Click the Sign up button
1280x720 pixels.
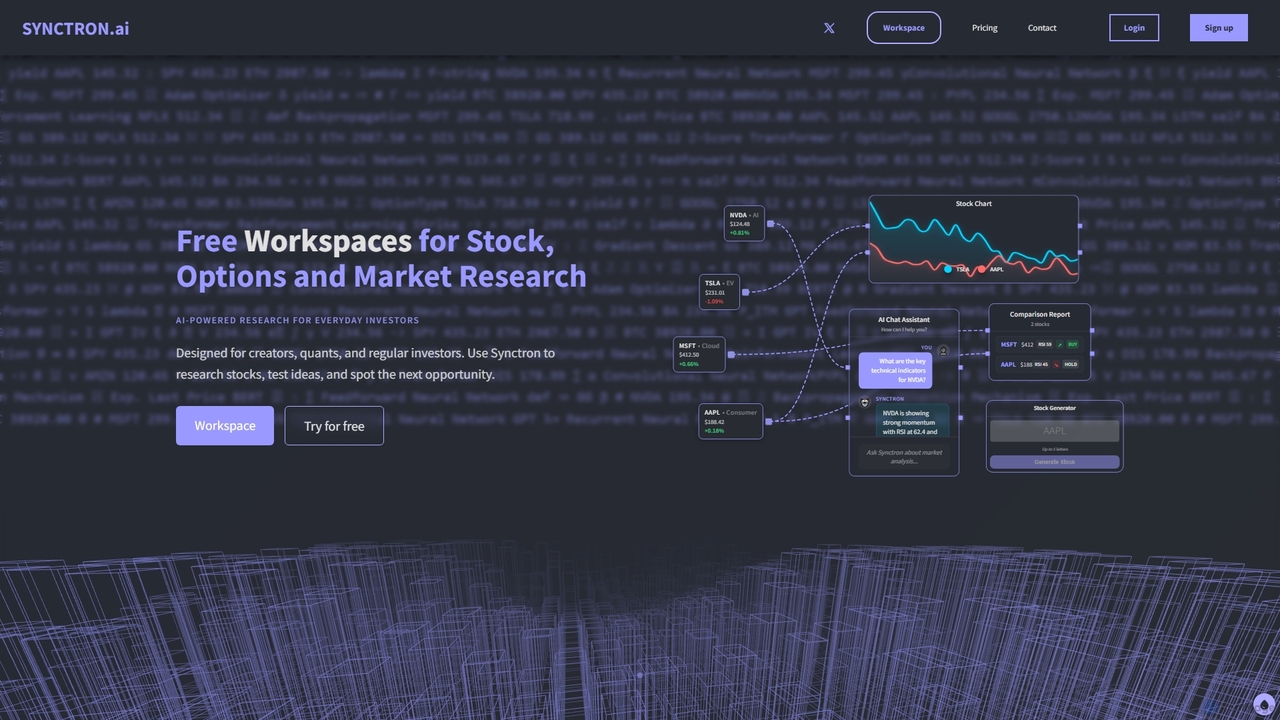pyautogui.click(x=1219, y=28)
